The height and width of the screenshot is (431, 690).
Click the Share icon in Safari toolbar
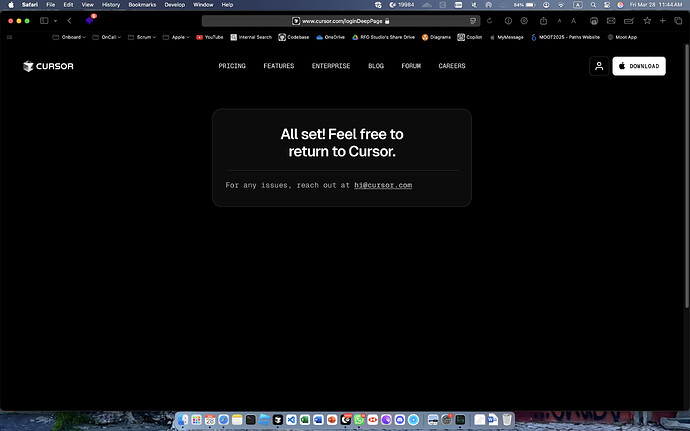[543, 21]
